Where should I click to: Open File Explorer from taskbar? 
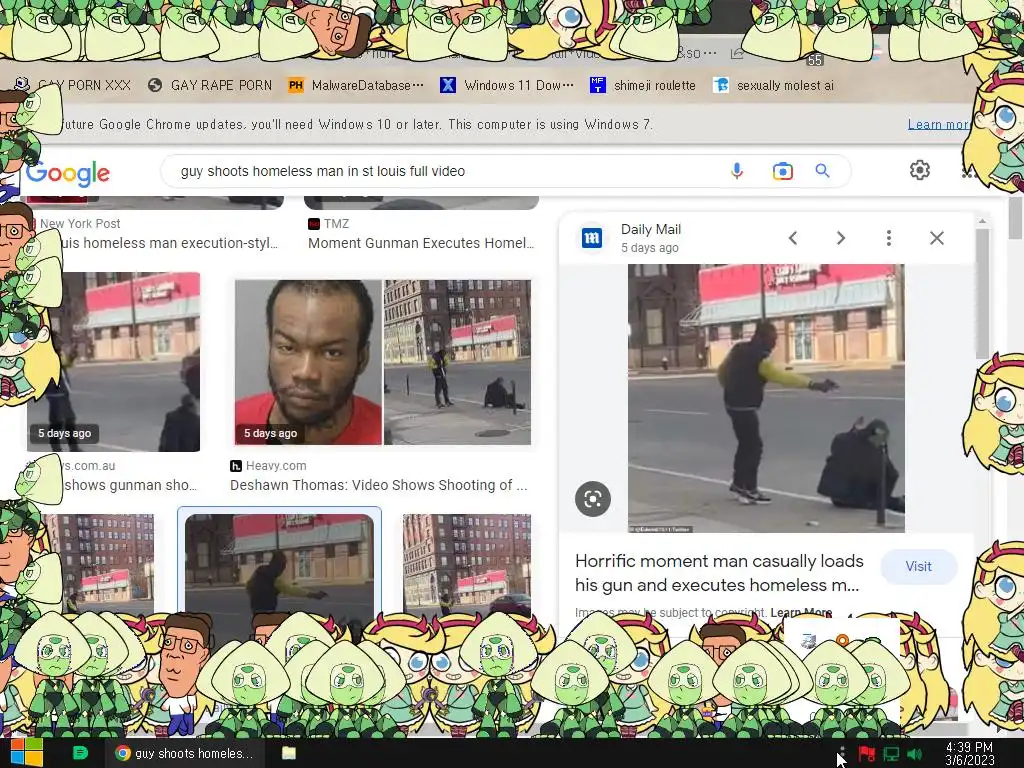tap(289, 753)
